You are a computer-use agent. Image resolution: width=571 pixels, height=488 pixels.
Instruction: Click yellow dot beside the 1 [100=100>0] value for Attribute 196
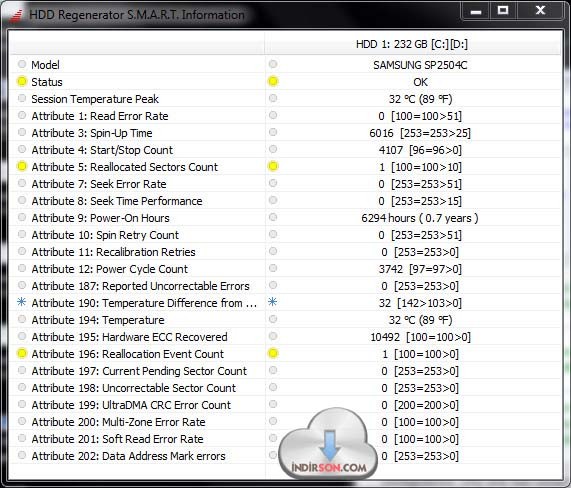273,353
